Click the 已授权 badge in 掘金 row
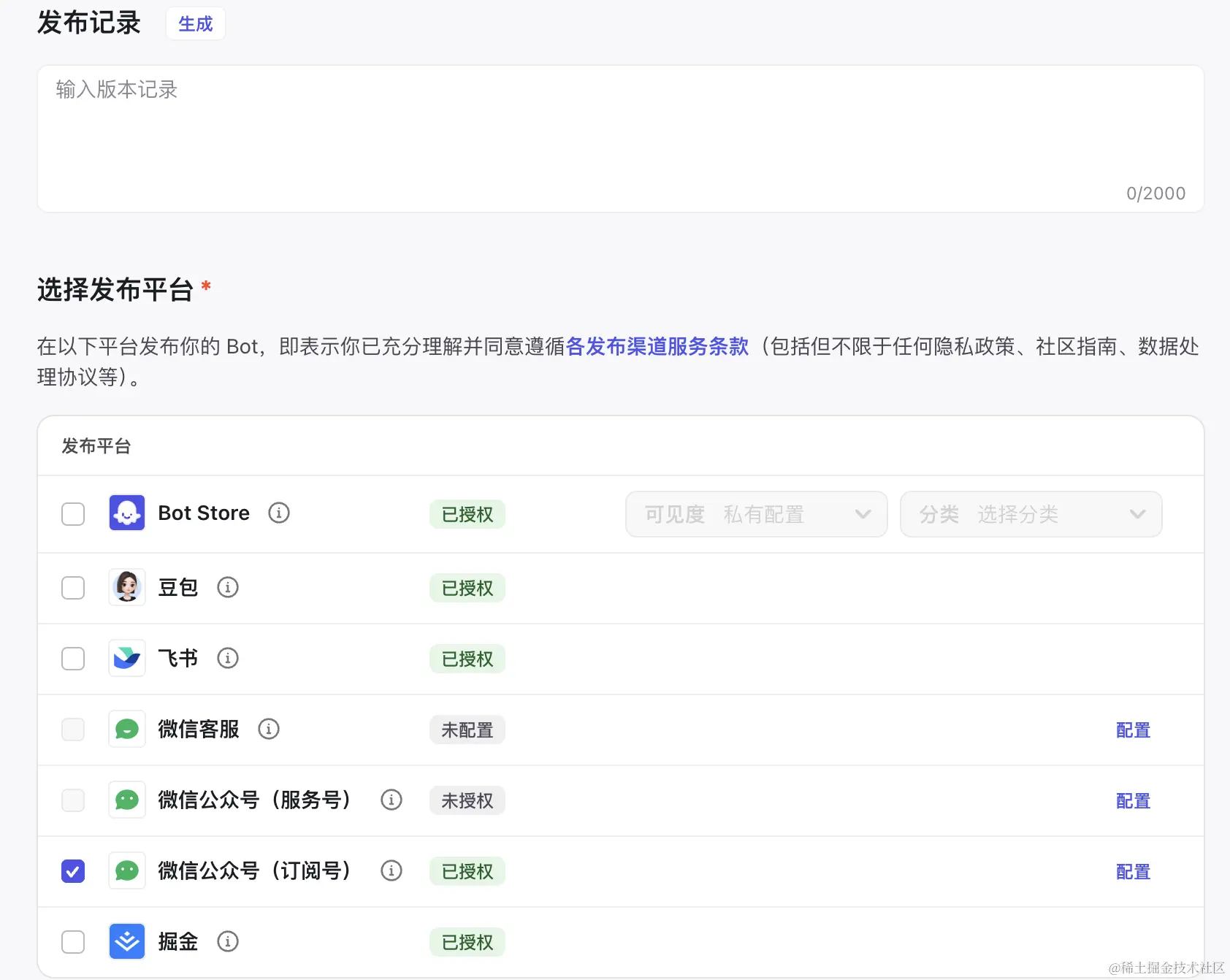1230x980 pixels. [x=467, y=942]
